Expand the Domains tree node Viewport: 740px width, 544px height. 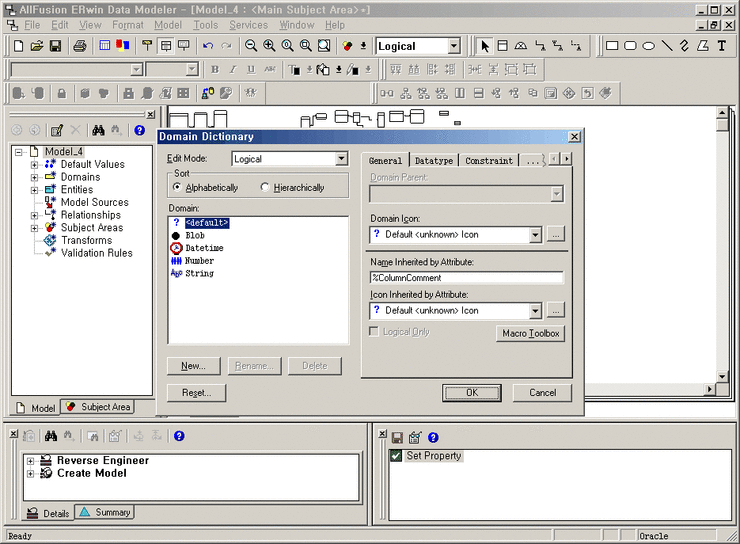(34, 177)
